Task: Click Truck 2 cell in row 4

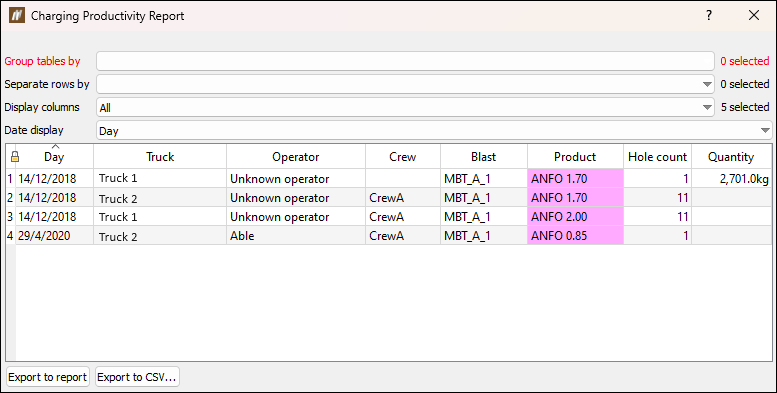Action: [160, 235]
